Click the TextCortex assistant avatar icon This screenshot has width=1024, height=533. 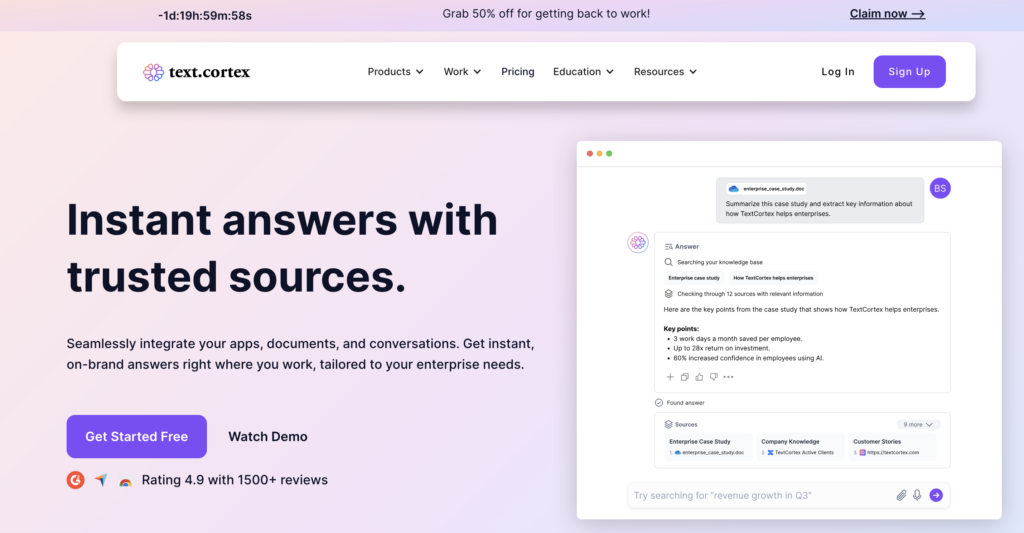(x=638, y=242)
